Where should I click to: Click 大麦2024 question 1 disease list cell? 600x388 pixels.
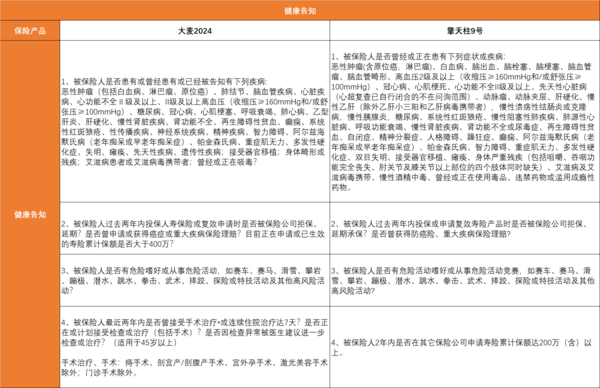pos(195,122)
